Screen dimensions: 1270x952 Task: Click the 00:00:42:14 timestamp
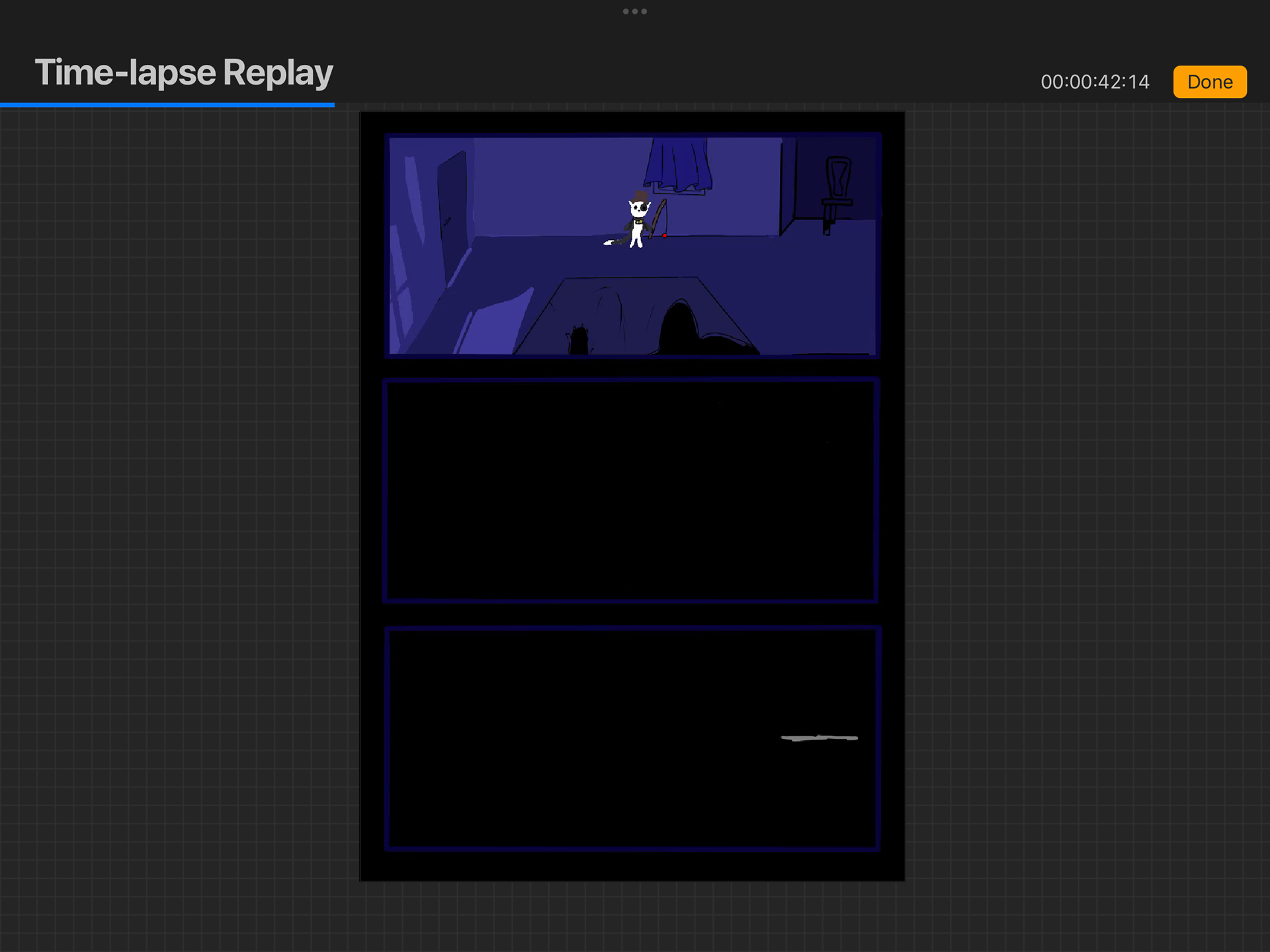coord(1095,82)
